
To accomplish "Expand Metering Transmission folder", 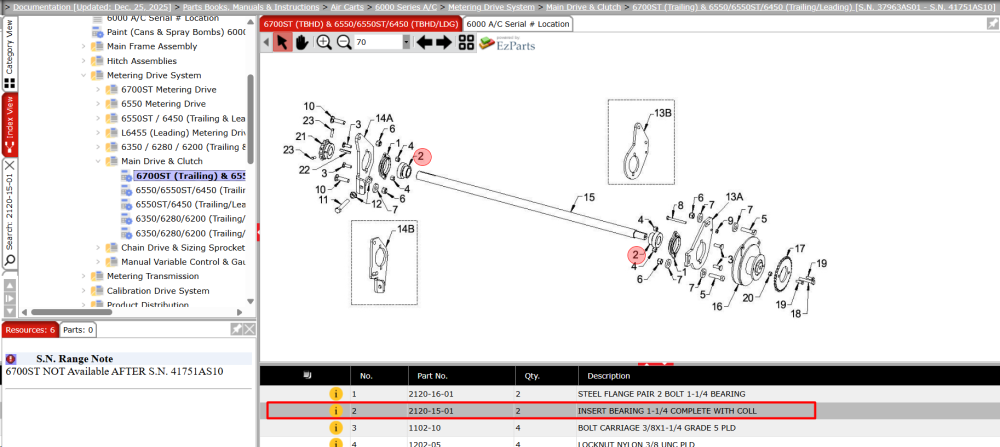I will (84, 276).
